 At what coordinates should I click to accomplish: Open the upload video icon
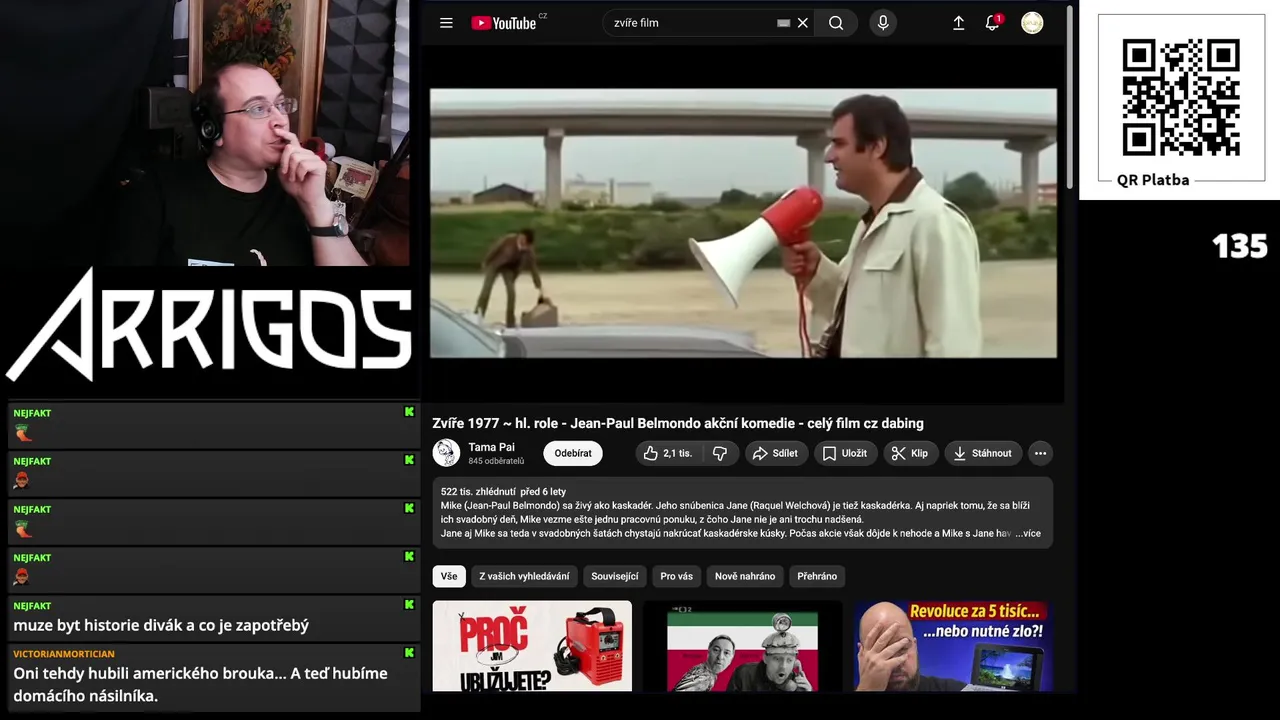tap(958, 23)
